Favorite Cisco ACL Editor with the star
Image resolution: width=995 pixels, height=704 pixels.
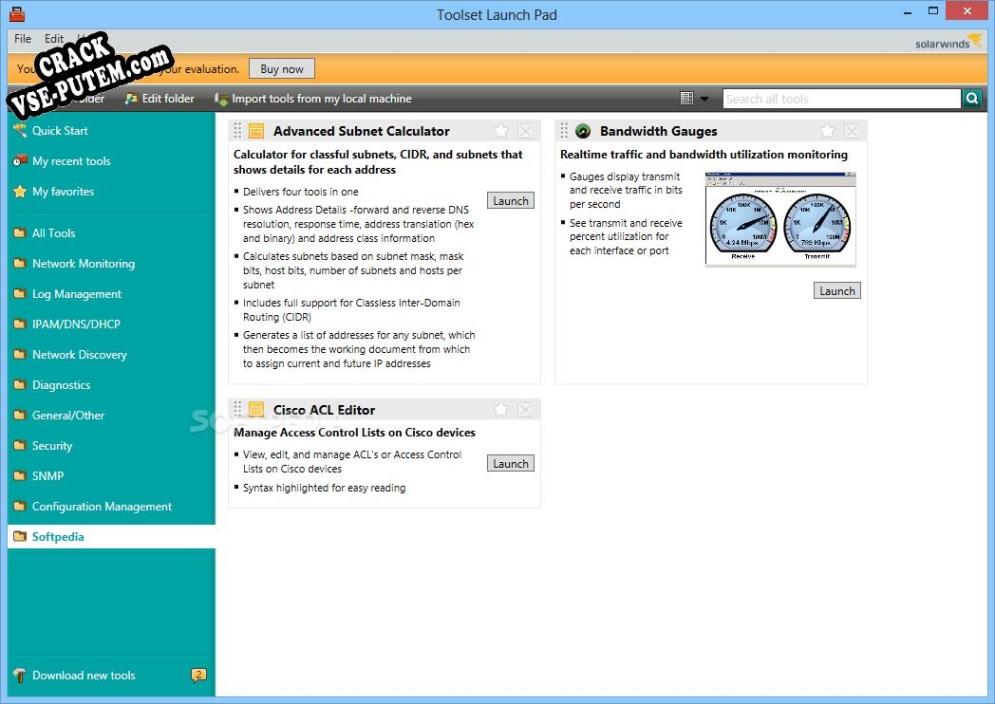501,409
